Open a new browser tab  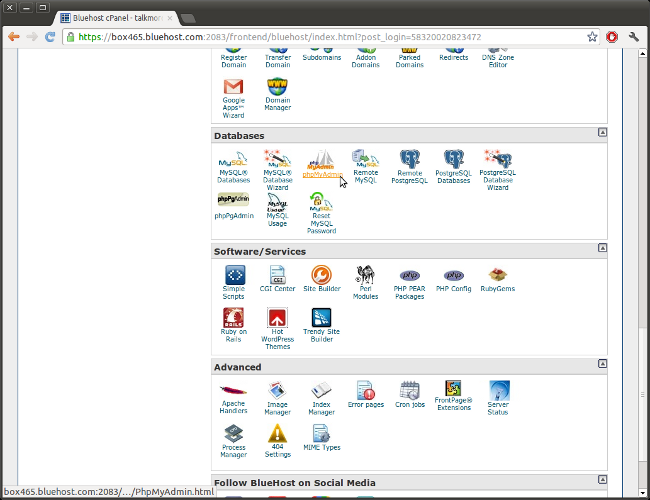(x=188, y=18)
